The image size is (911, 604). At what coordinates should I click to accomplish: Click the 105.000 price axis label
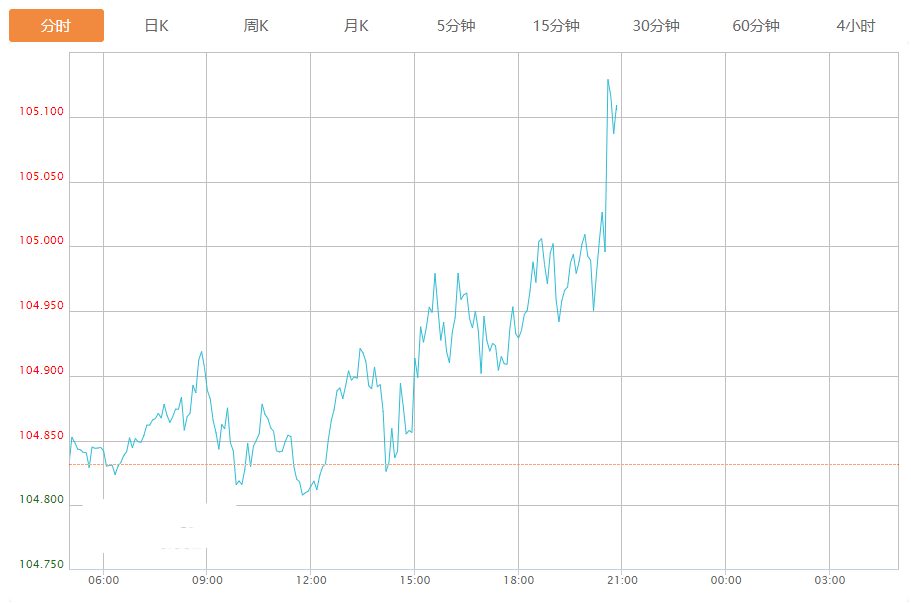[41, 241]
